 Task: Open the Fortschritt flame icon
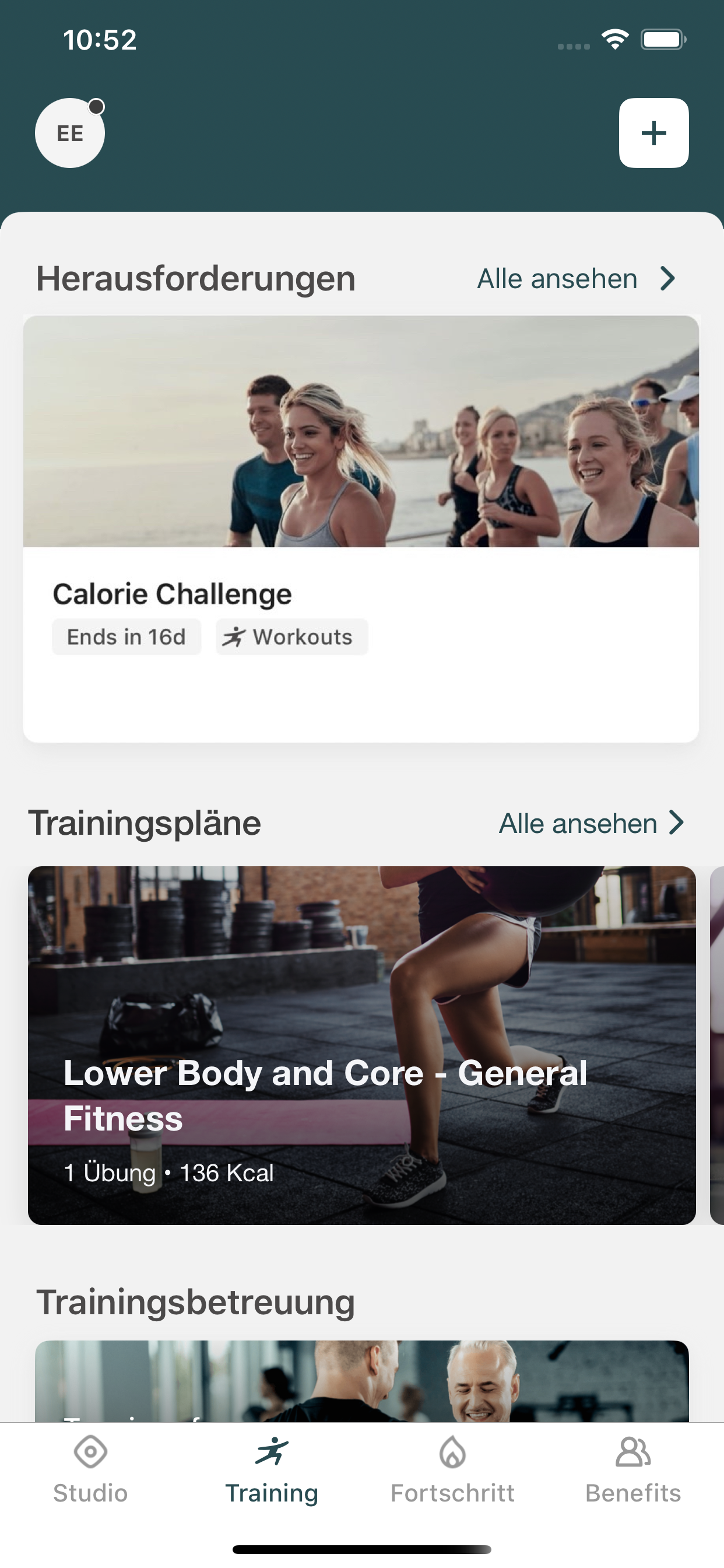pos(453,1452)
